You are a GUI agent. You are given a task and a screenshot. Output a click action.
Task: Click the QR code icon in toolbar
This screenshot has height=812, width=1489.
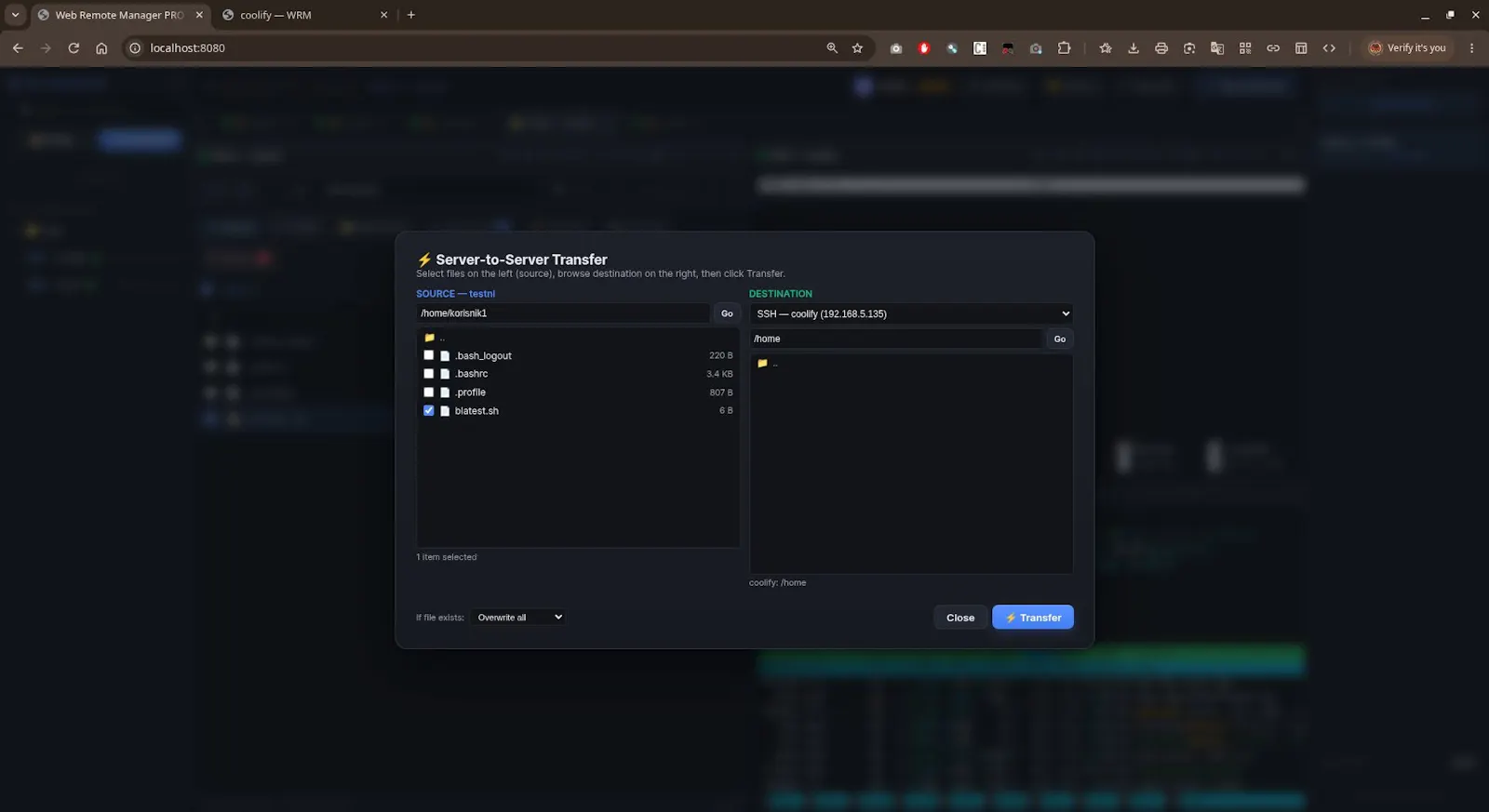pos(1245,48)
